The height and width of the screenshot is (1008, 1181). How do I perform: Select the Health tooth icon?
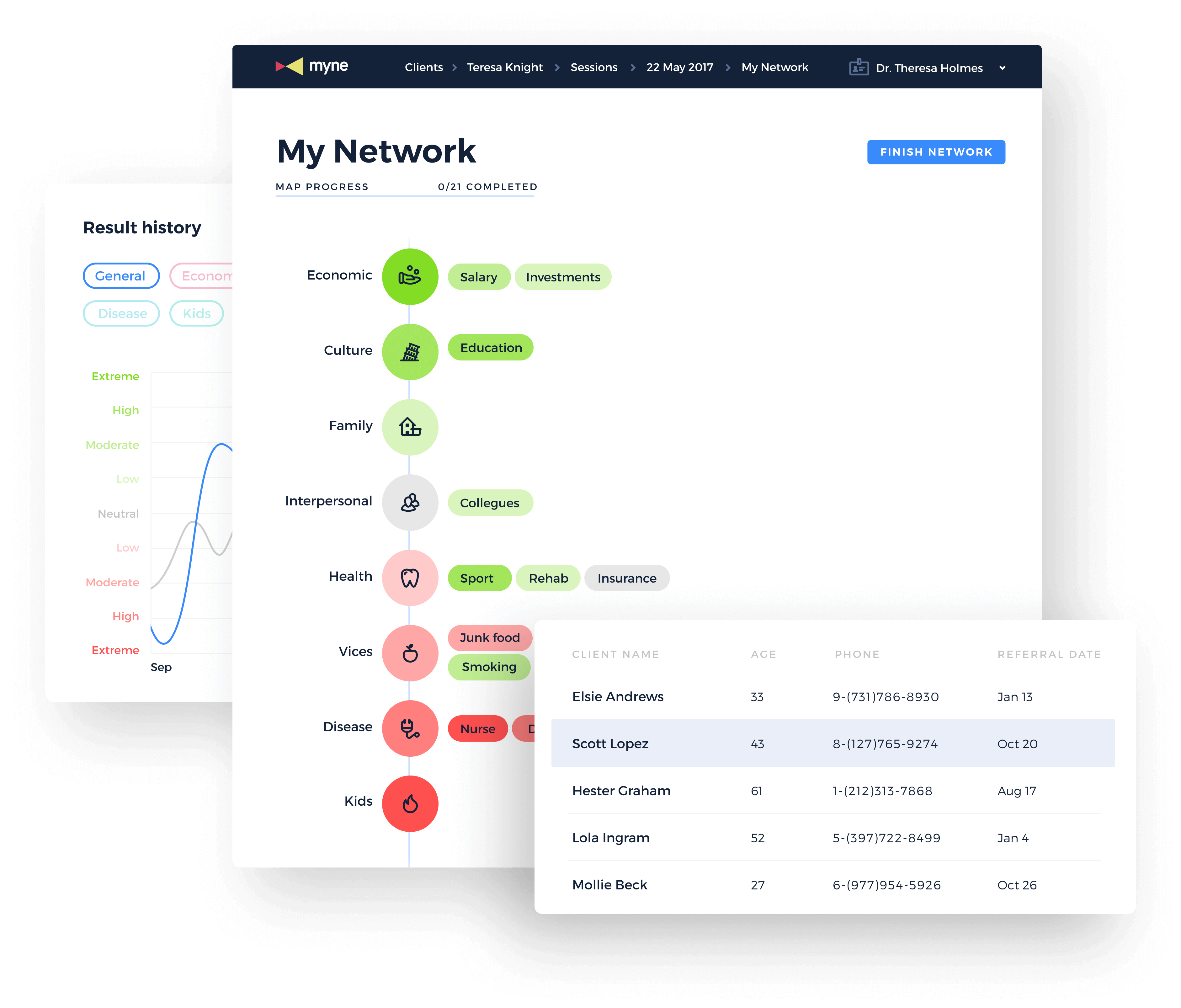(x=410, y=578)
